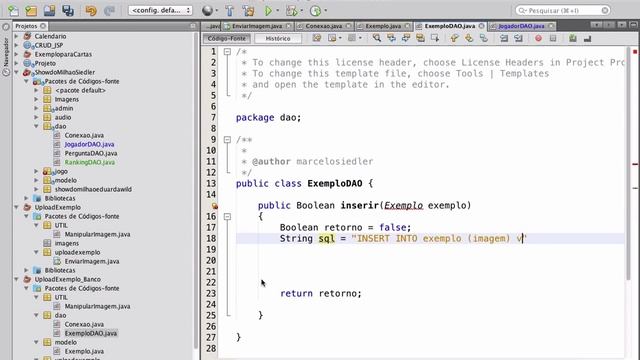Click the editor vertical scrollbar
The image size is (640, 360).
coord(628,163)
